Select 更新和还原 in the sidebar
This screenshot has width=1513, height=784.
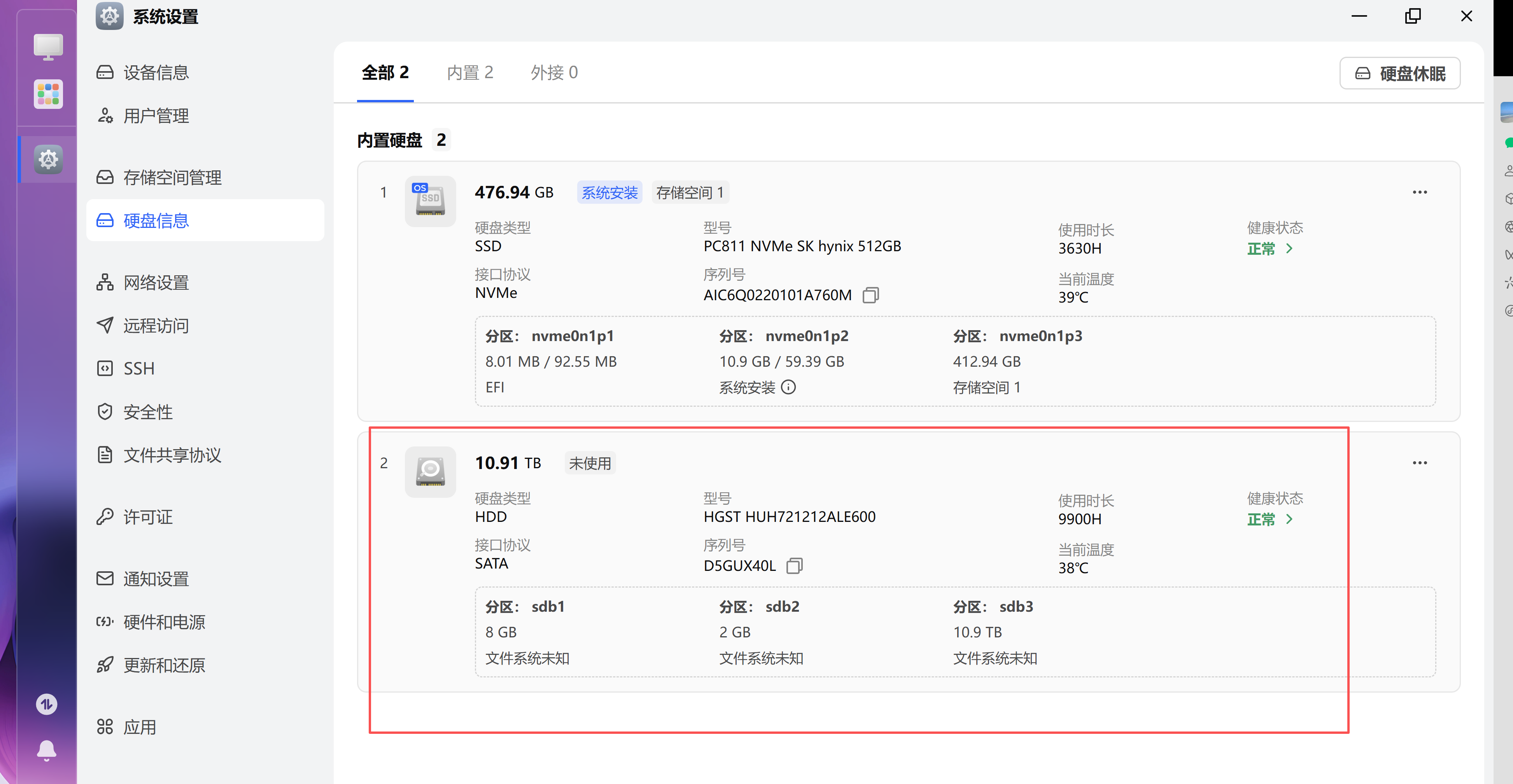[x=164, y=665]
